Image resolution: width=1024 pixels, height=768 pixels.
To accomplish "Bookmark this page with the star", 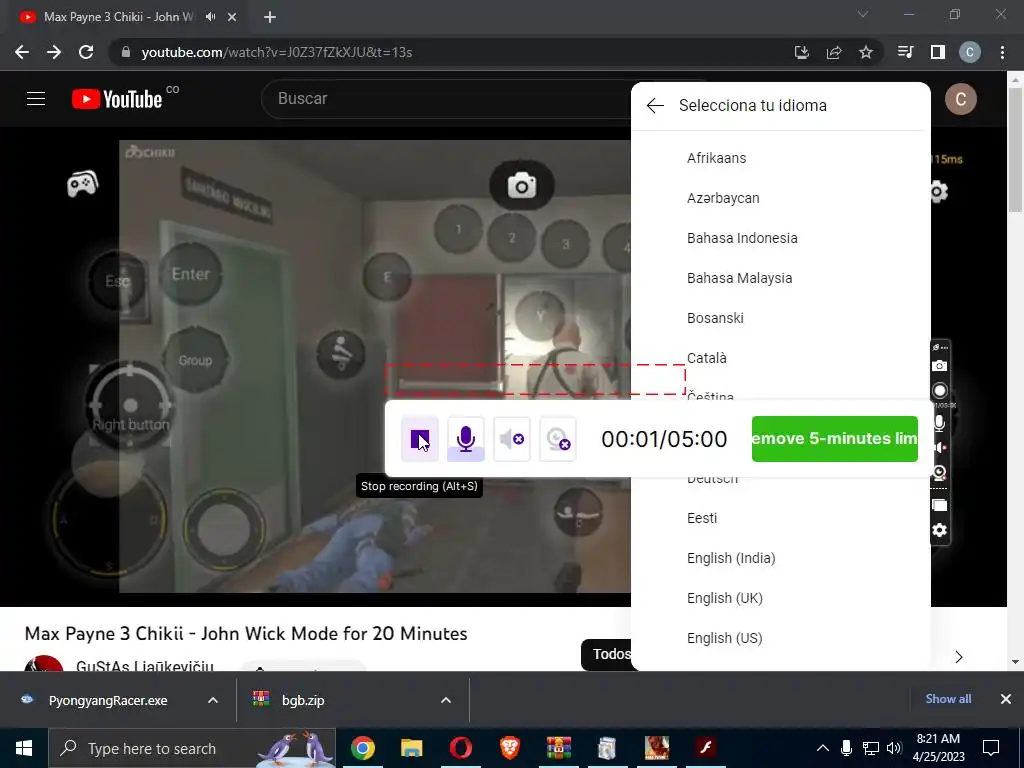I will pos(866,52).
